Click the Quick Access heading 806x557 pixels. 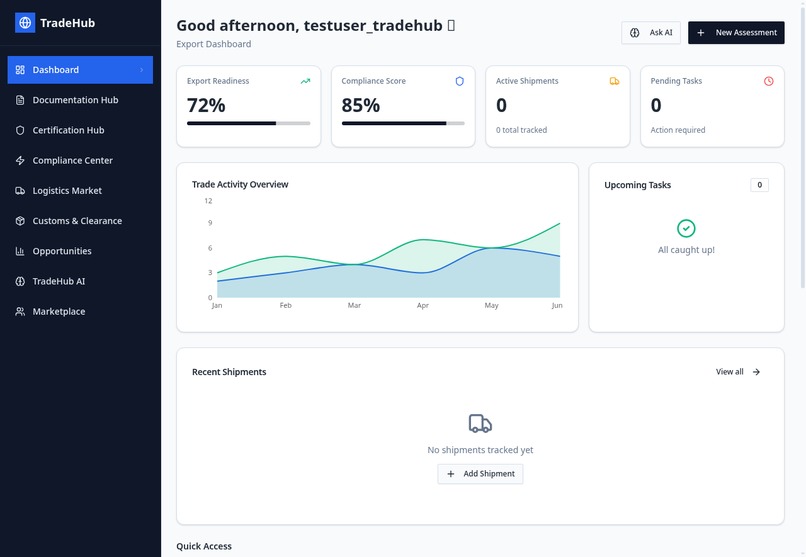pos(204,546)
